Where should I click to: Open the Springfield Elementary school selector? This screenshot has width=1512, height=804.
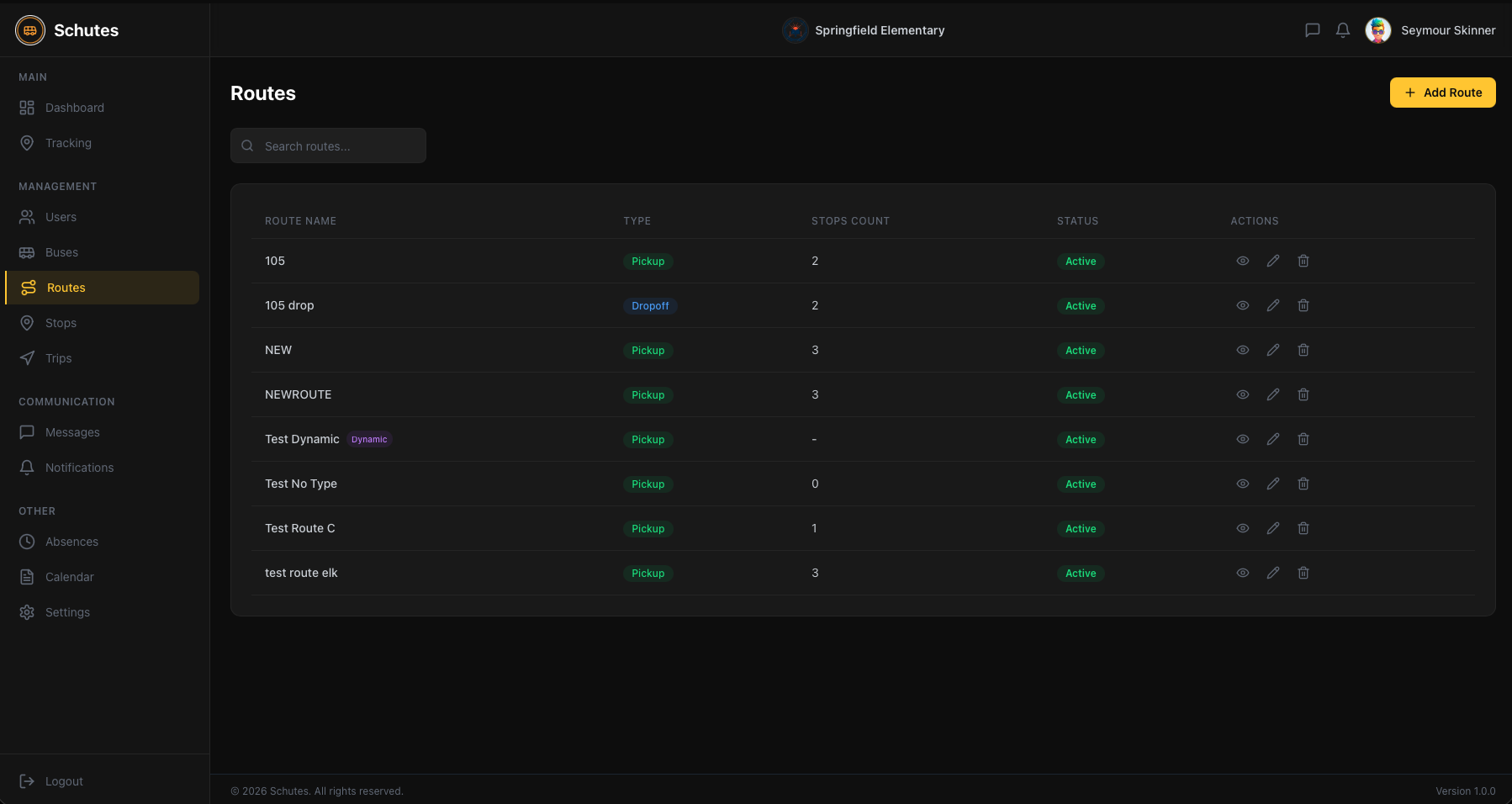pyautogui.click(x=864, y=30)
